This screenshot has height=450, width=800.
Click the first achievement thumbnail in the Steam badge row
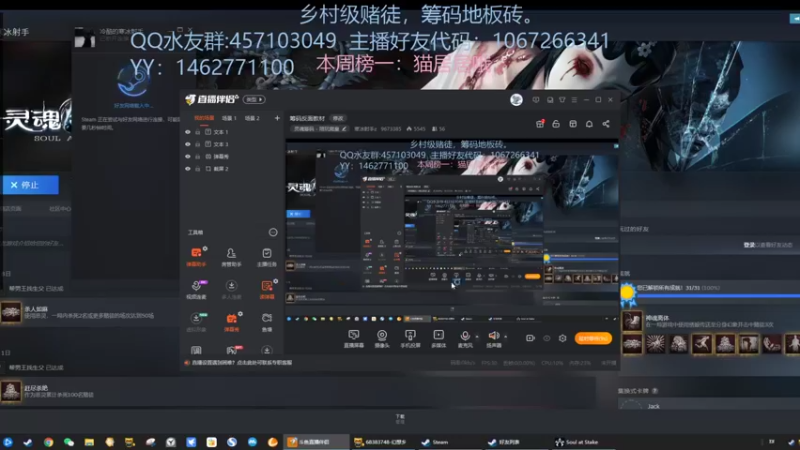(x=632, y=344)
